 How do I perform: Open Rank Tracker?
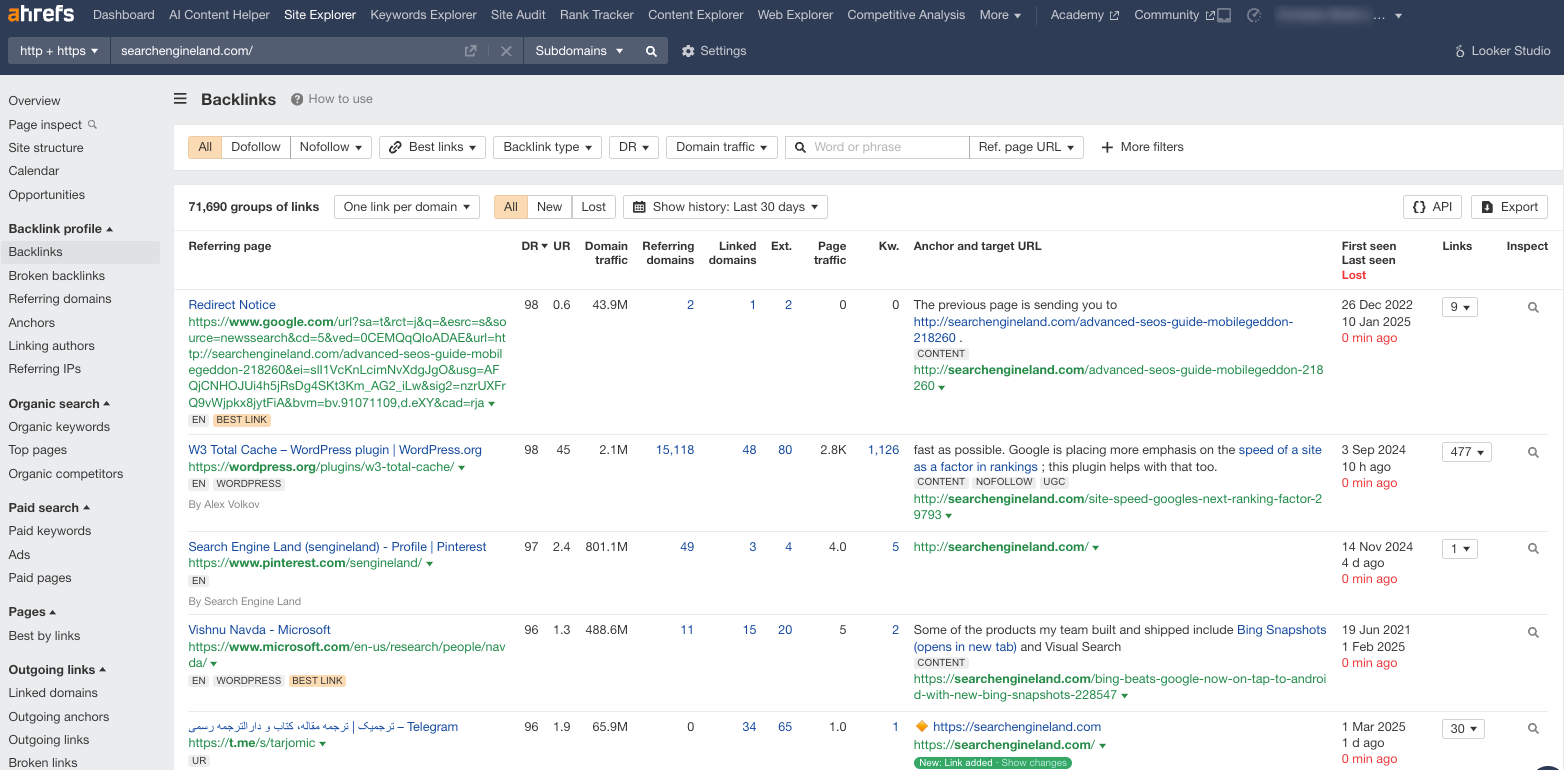(x=597, y=15)
